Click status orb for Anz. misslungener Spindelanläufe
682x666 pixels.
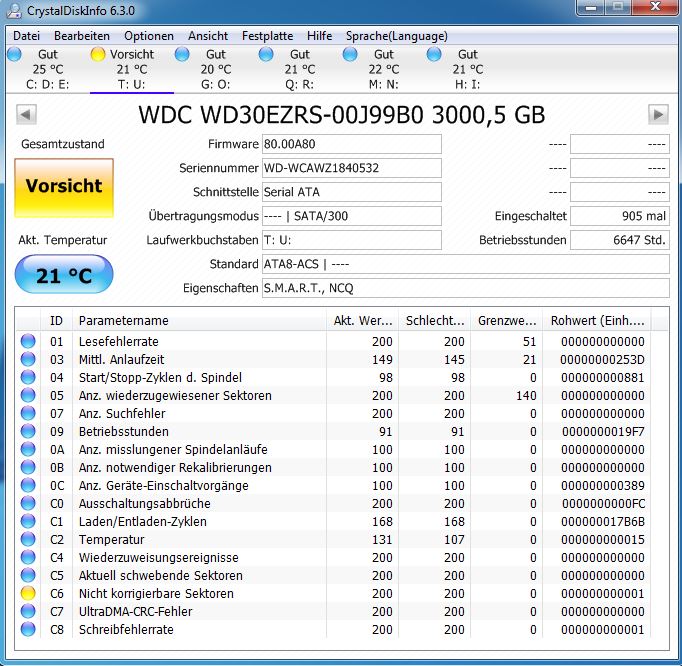pyautogui.click(x=28, y=449)
